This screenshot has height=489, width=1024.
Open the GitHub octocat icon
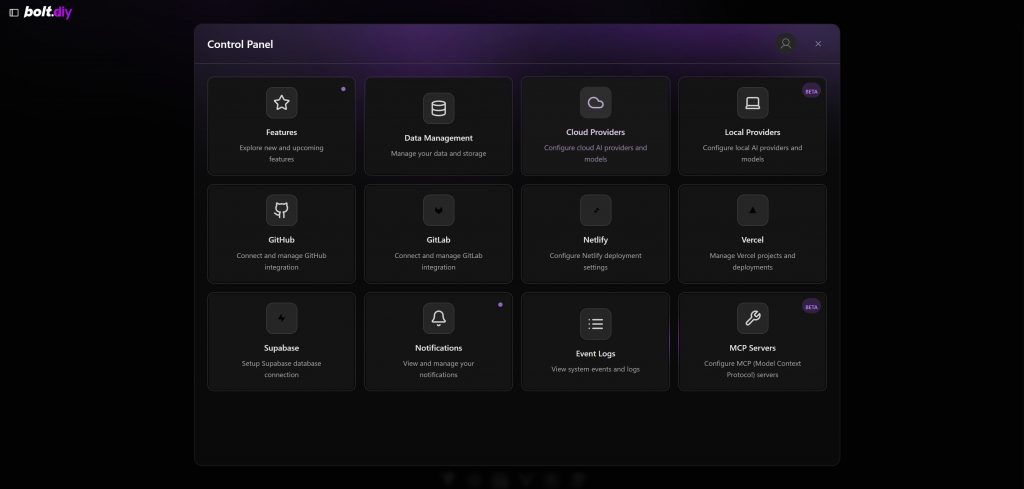click(x=281, y=210)
